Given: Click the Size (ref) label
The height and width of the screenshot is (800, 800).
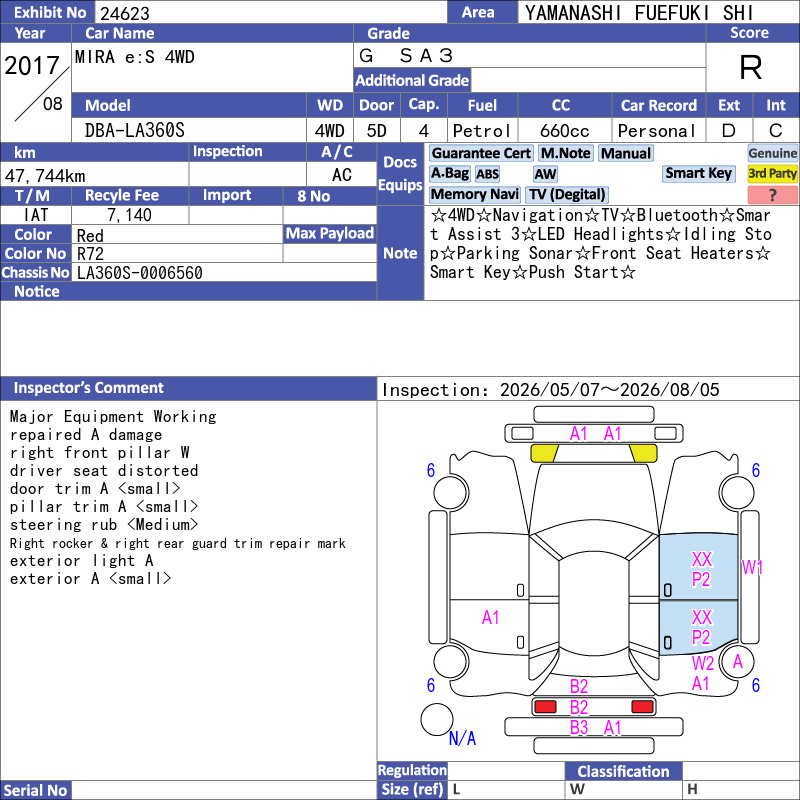Looking at the screenshot, I should [x=412, y=789].
